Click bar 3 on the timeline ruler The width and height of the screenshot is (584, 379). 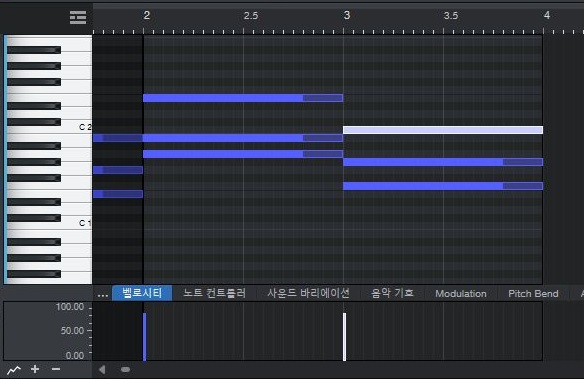(x=347, y=15)
